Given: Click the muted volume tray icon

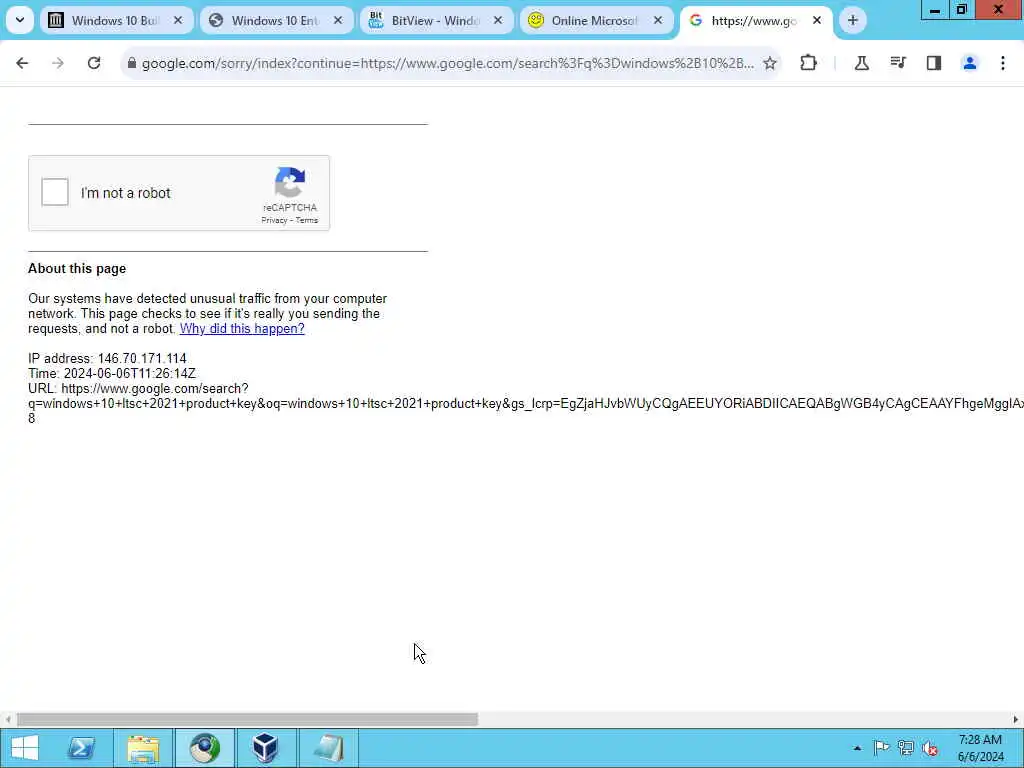Looking at the screenshot, I should point(930,748).
